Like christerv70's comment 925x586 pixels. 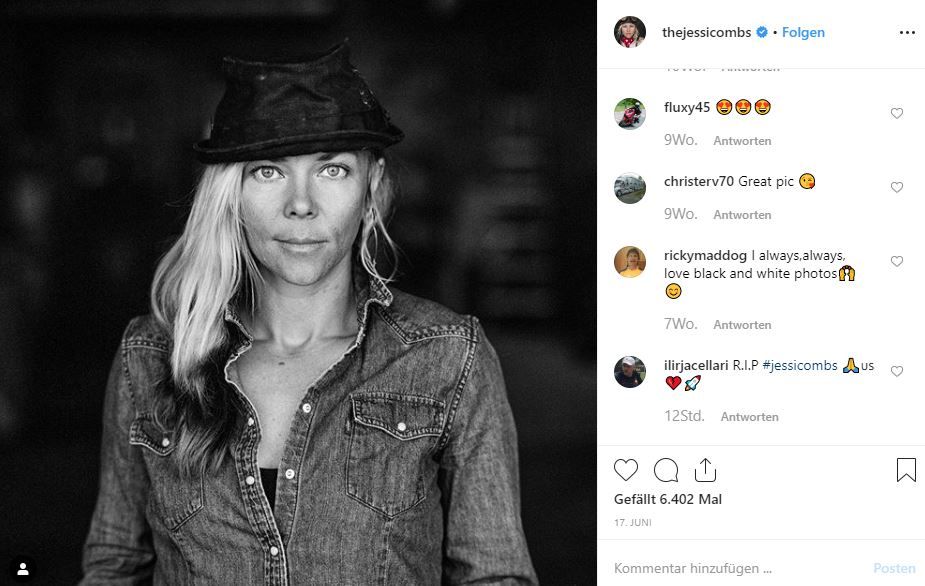click(x=897, y=187)
